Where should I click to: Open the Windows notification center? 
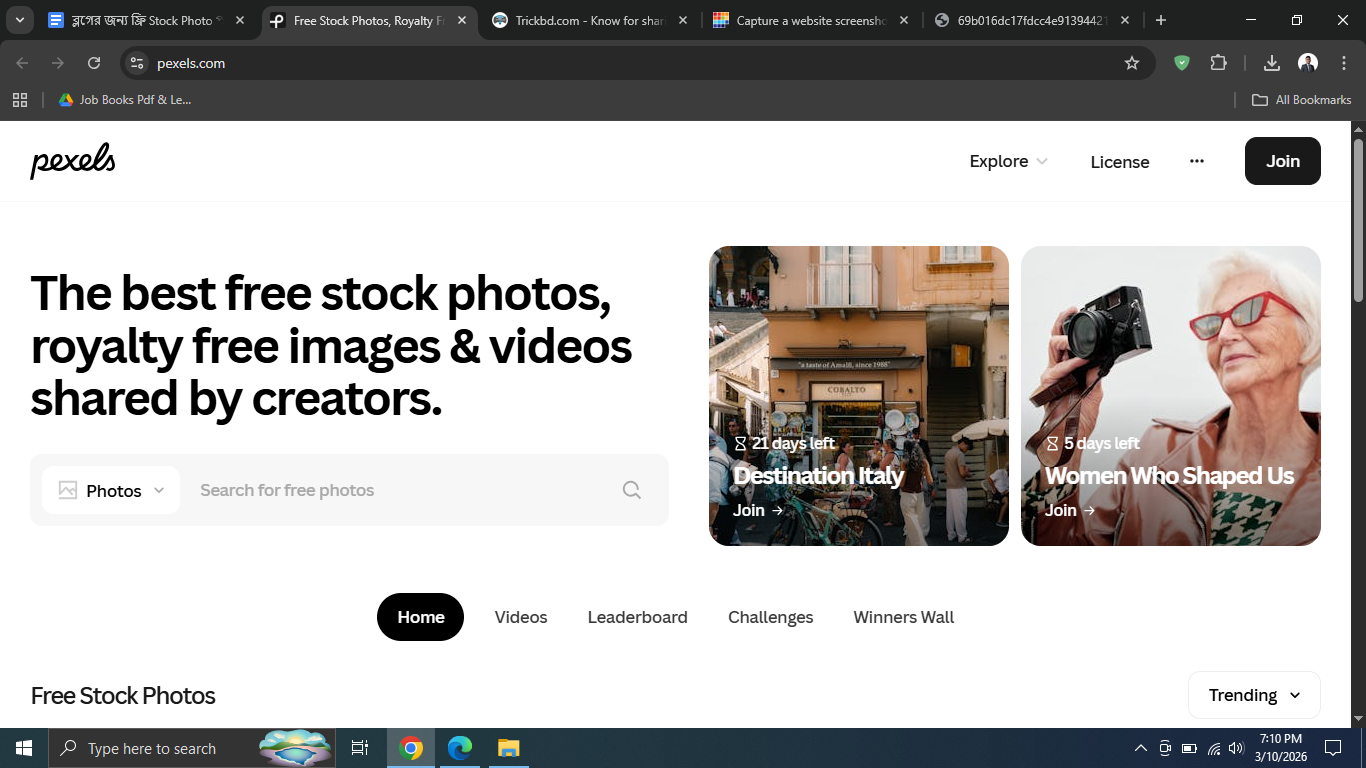click(x=1332, y=748)
